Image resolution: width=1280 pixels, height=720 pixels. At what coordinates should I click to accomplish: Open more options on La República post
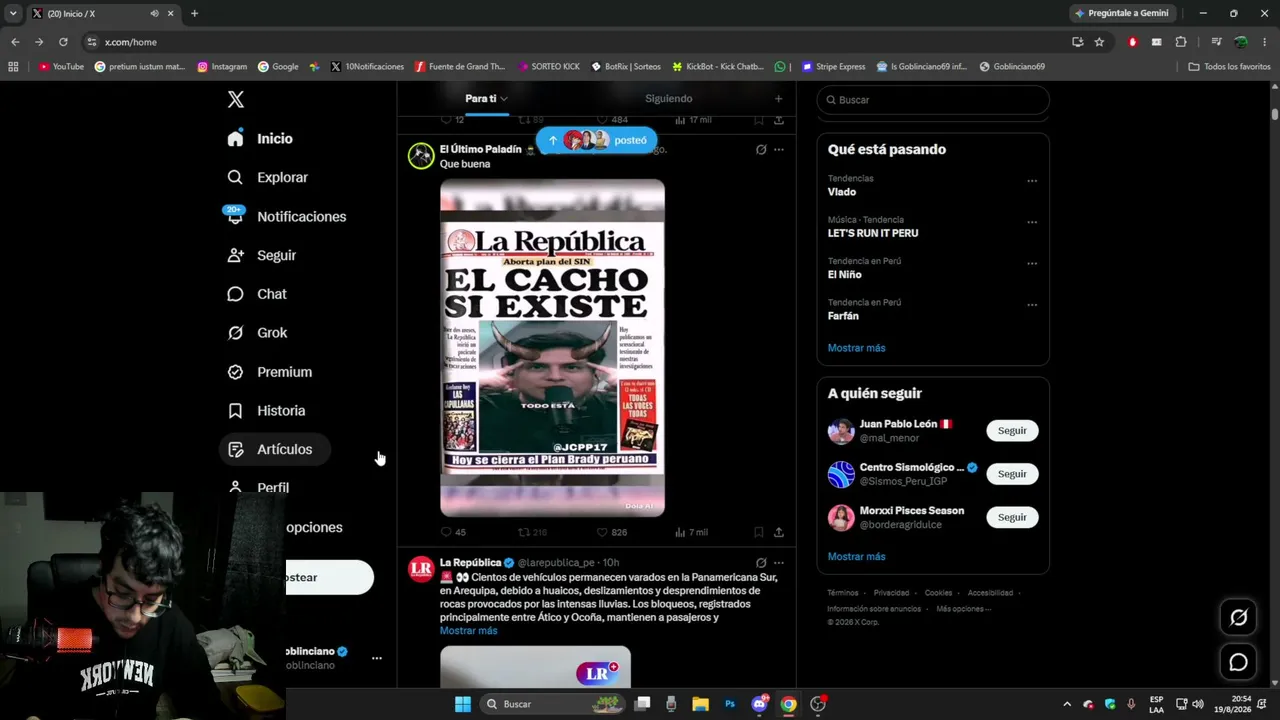[779, 563]
